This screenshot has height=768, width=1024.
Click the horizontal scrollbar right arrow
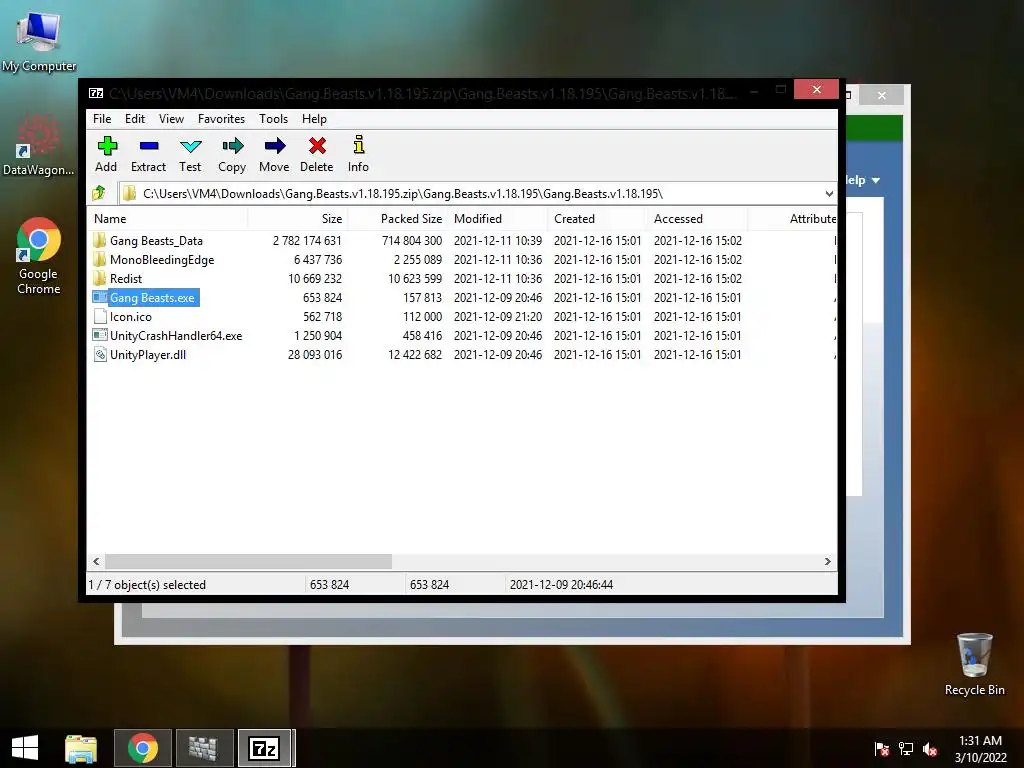827,562
